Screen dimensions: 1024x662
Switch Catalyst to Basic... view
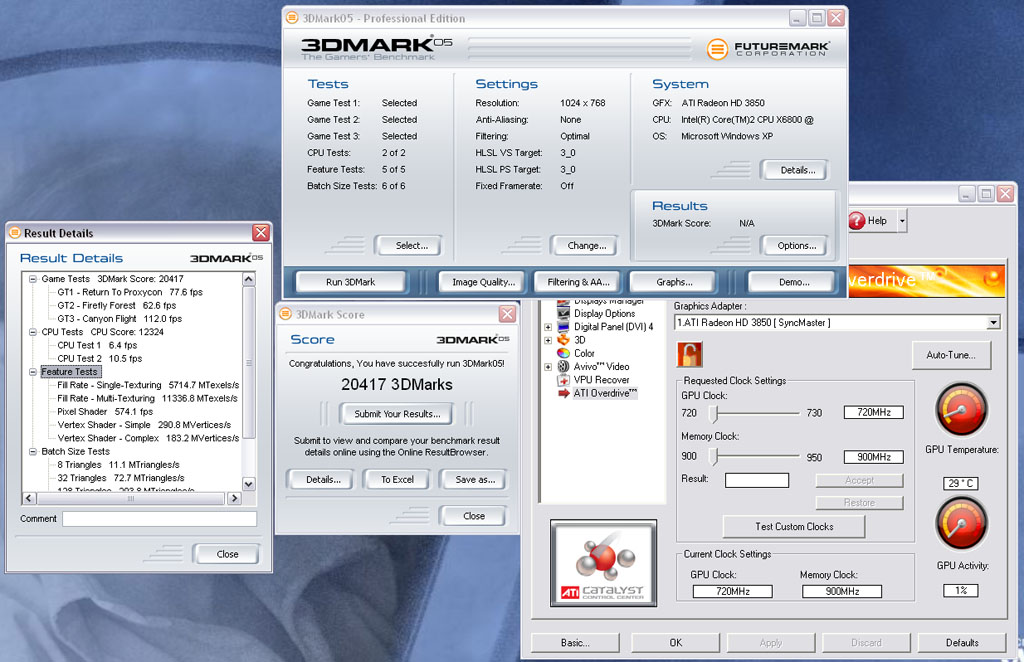[x=575, y=643]
